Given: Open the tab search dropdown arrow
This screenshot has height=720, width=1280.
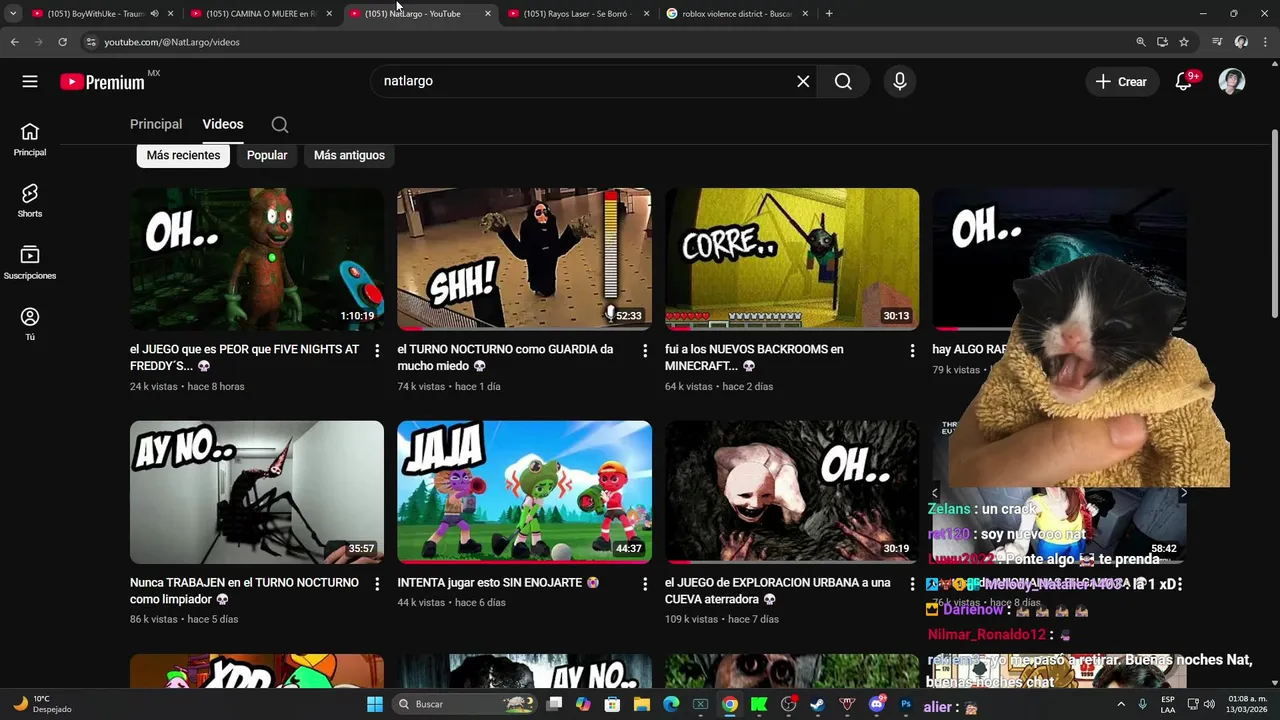Looking at the screenshot, I should pos(13,14).
